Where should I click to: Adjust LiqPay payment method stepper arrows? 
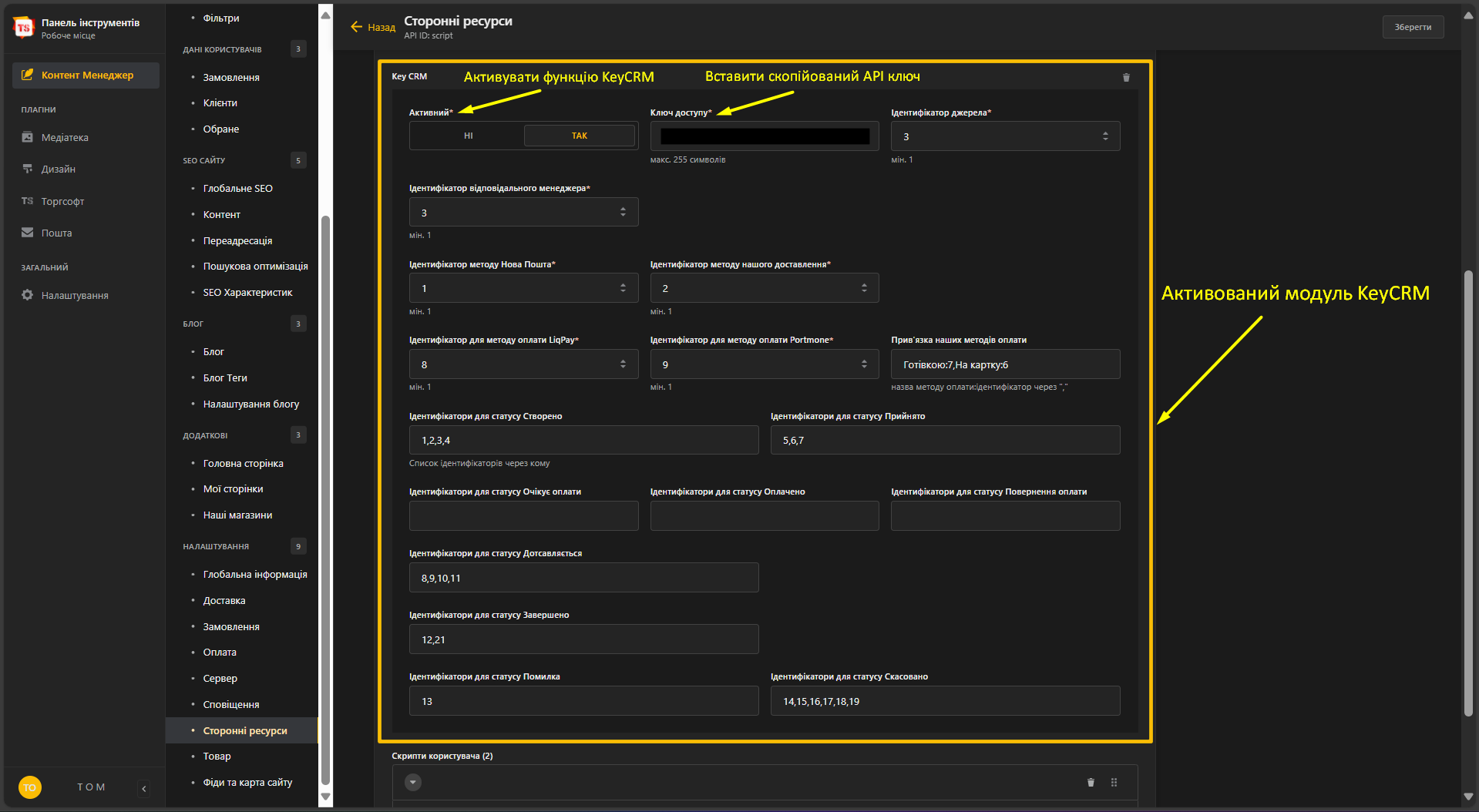pyautogui.click(x=623, y=364)
